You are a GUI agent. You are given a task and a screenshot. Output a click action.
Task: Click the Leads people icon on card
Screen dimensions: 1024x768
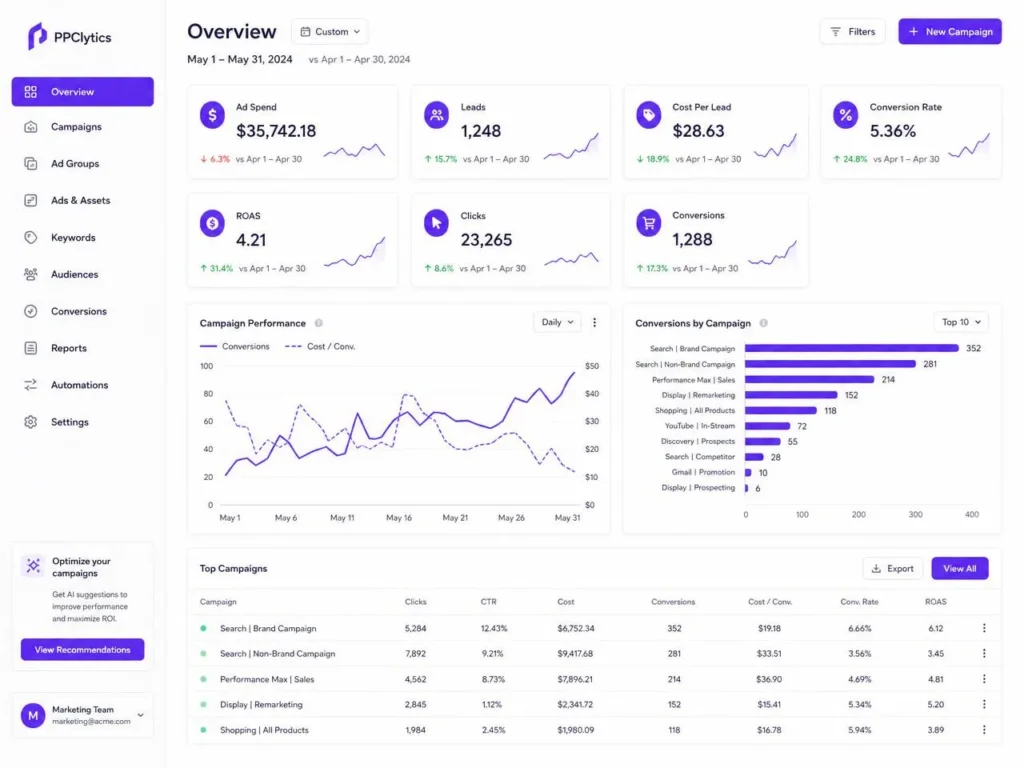436,115
